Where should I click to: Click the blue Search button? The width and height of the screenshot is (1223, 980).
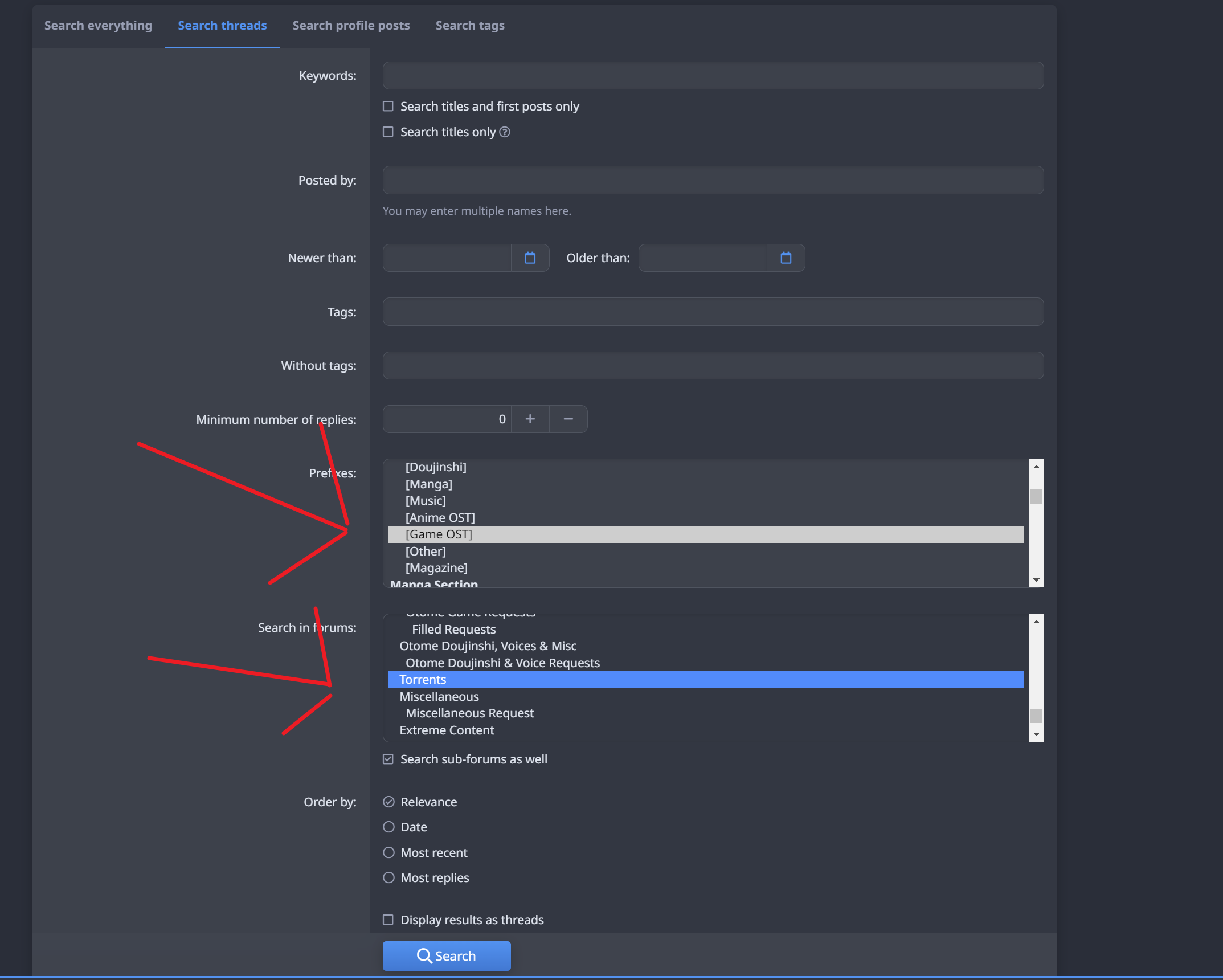[447, 956]
